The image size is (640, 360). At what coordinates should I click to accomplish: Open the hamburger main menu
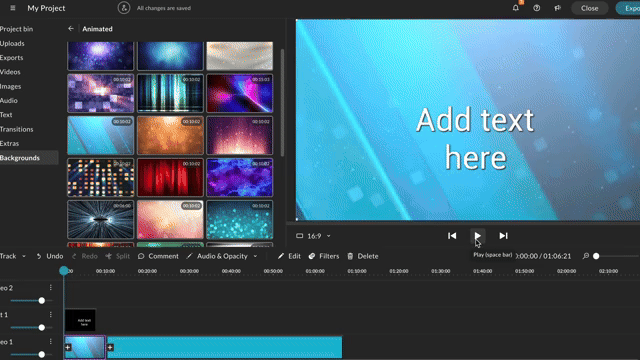pos(13,8)
